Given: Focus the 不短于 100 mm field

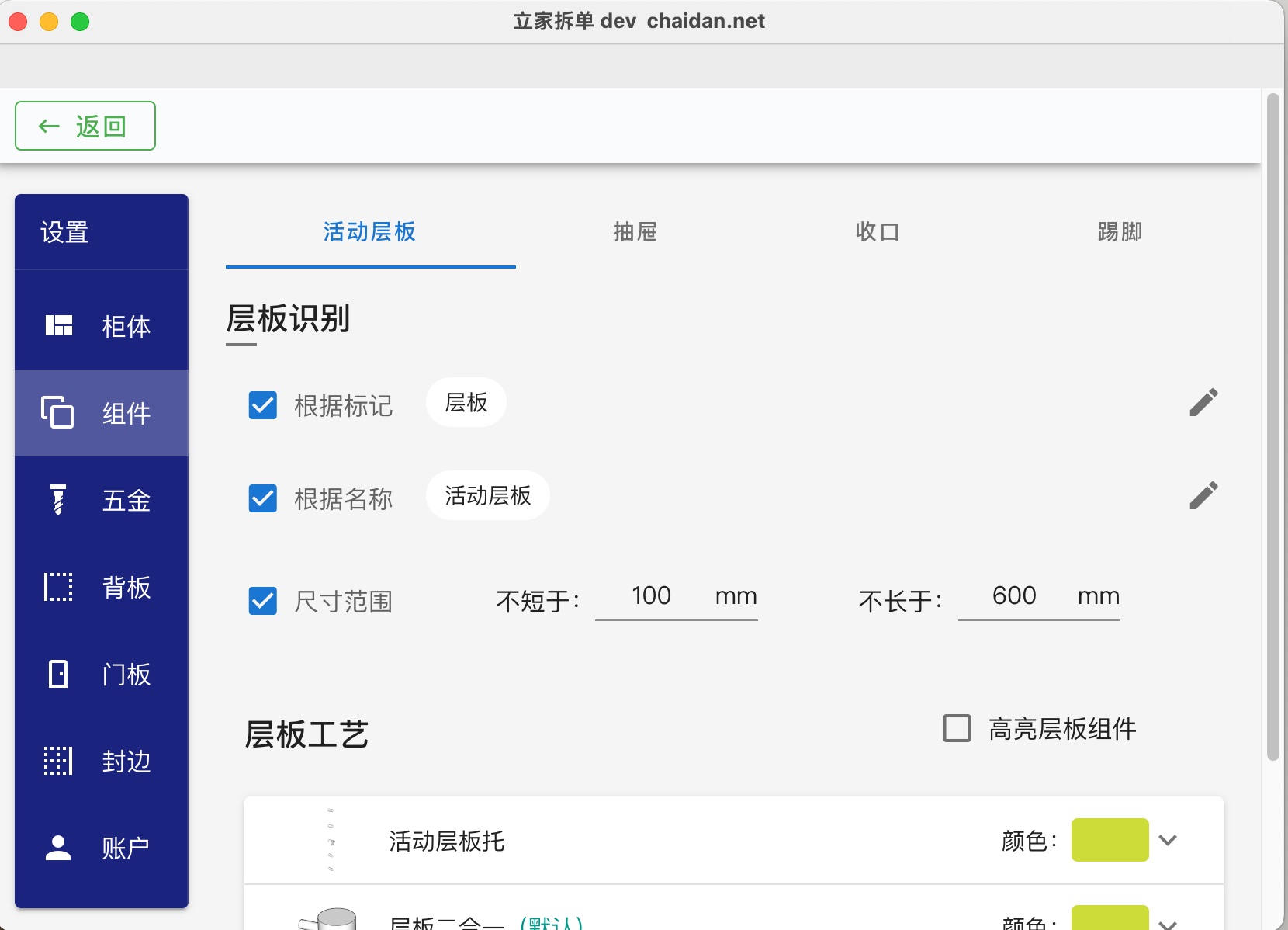Looking at the screenshot, I should point(677,596).
